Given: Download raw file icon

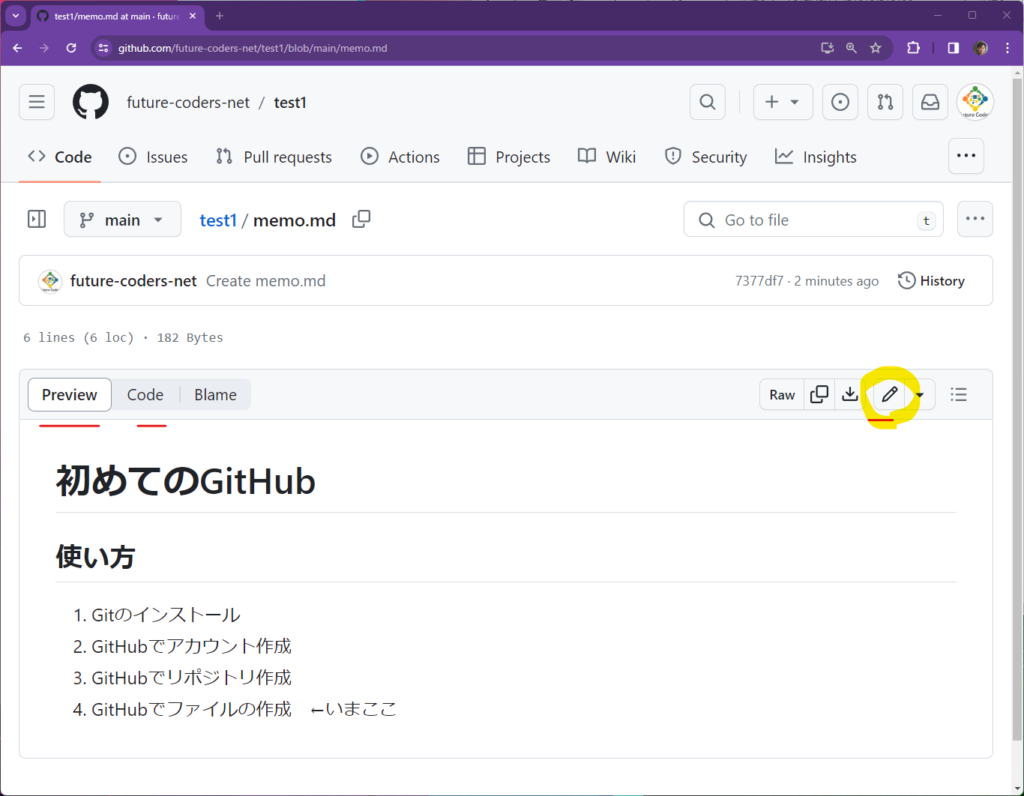Looking at the screenshot, I should pyautogui.click(x=850, y=394).
